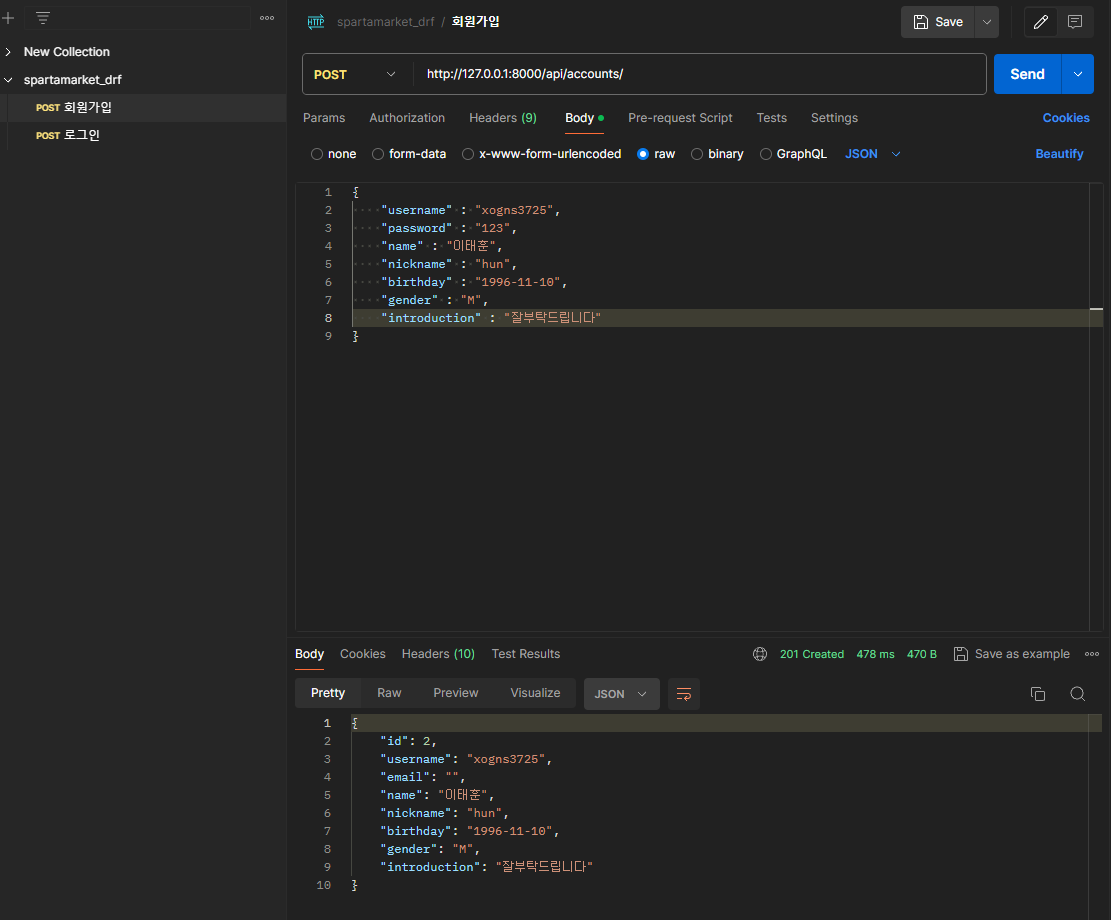Open collections three-dot options menu
The height and width of the screenshot is (920, 1111).
(x=266, y=18)
